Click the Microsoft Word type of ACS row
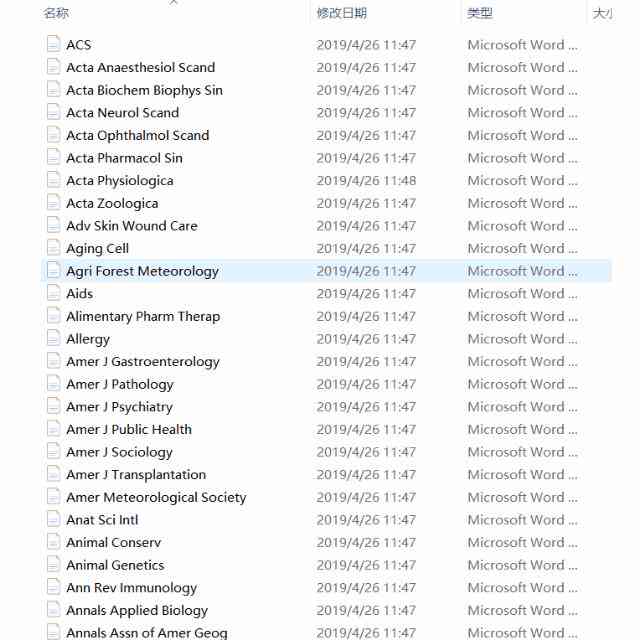 [522, 44]
